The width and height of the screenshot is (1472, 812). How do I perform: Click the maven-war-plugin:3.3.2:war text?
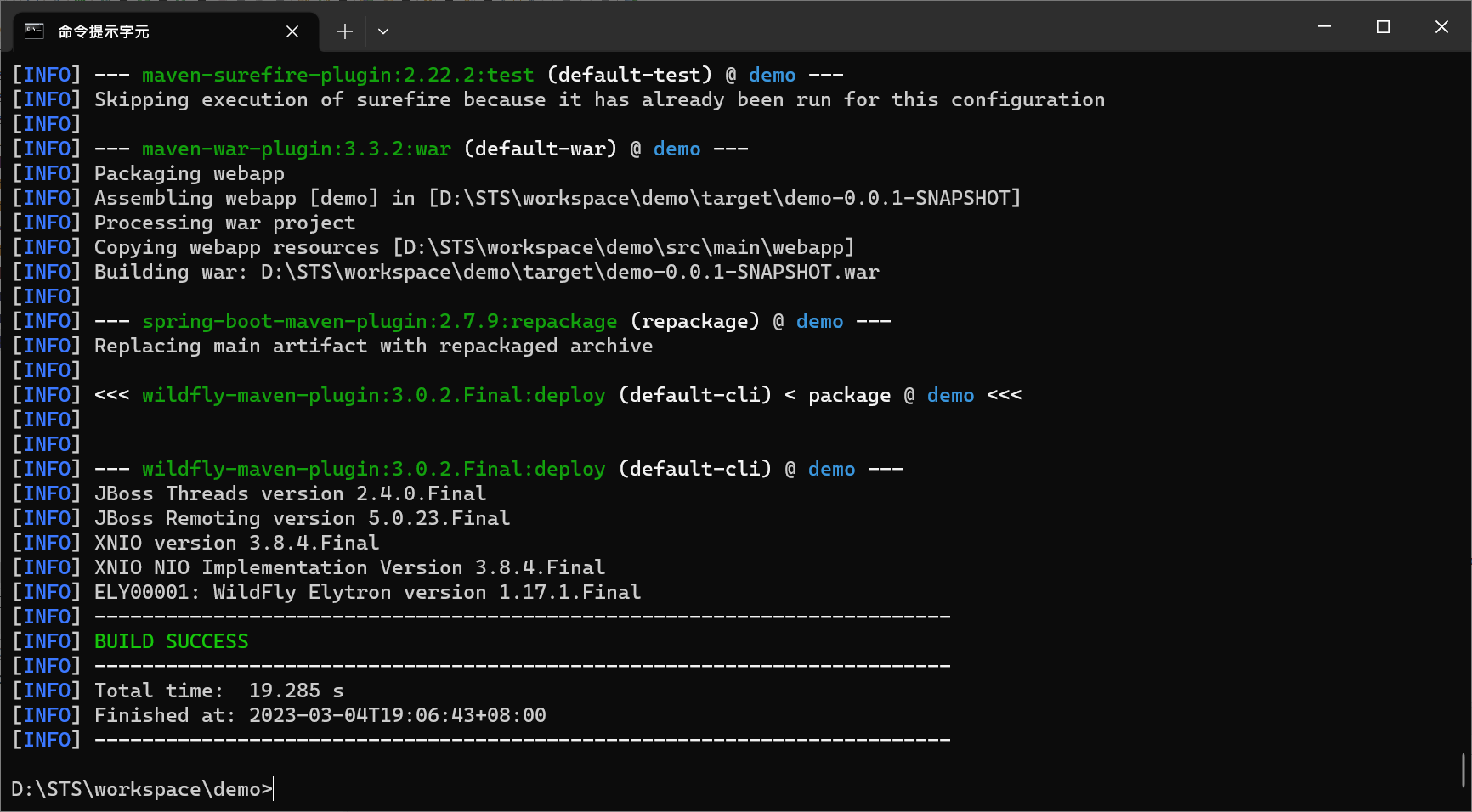297,149
